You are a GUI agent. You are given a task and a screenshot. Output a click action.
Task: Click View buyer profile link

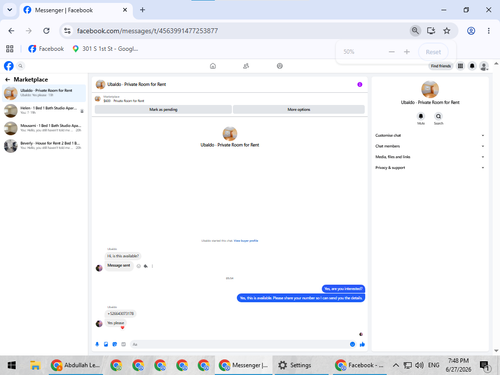pyautogui.click(x=246, y=241)
